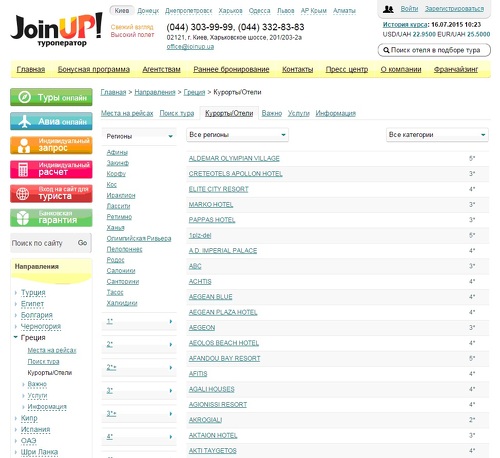Open the tourist site login globe button
500x458 pixels.
click(51, 193)
